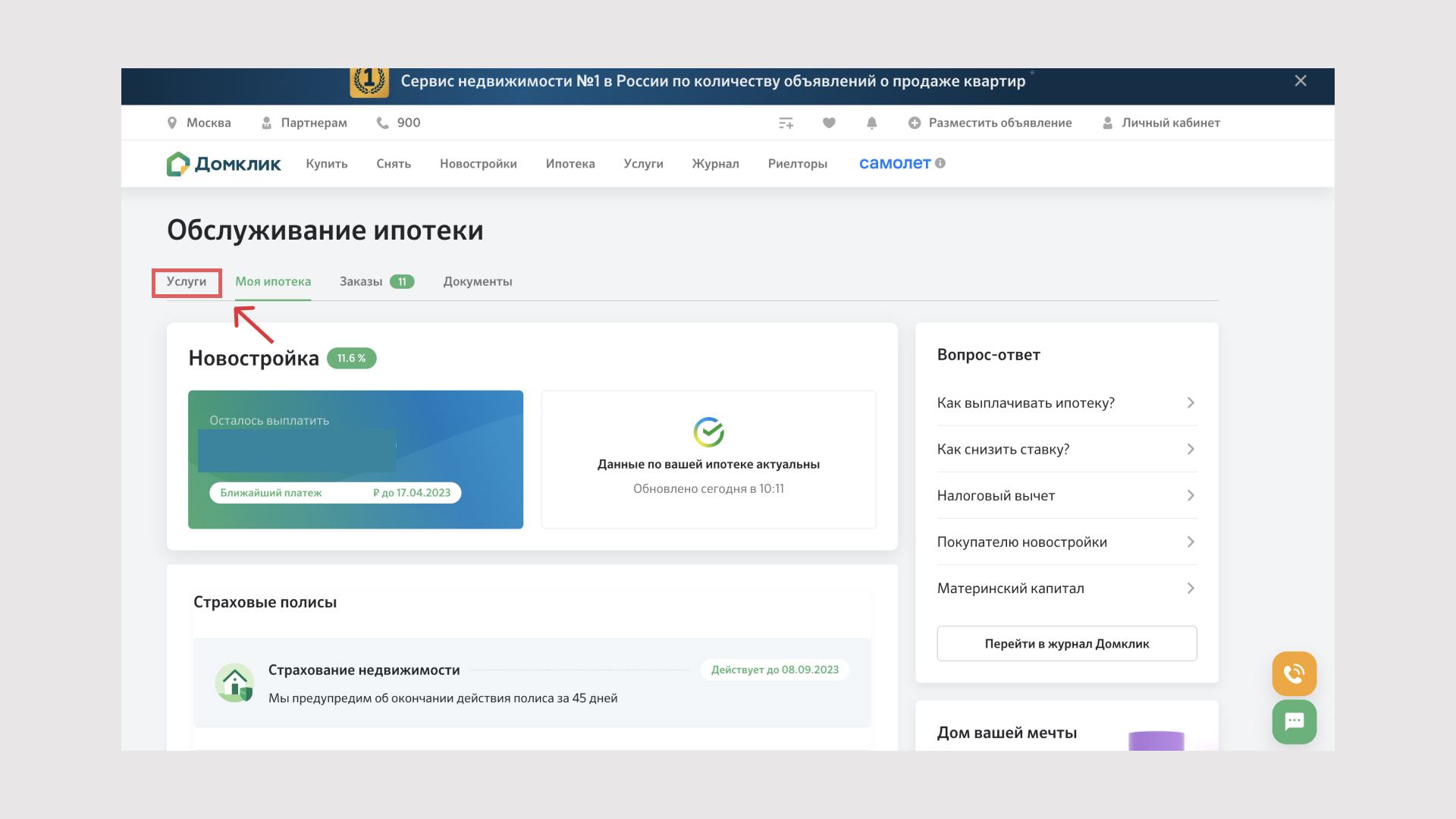Expand Налоговый вычет item

click(x=1067, y=495)
